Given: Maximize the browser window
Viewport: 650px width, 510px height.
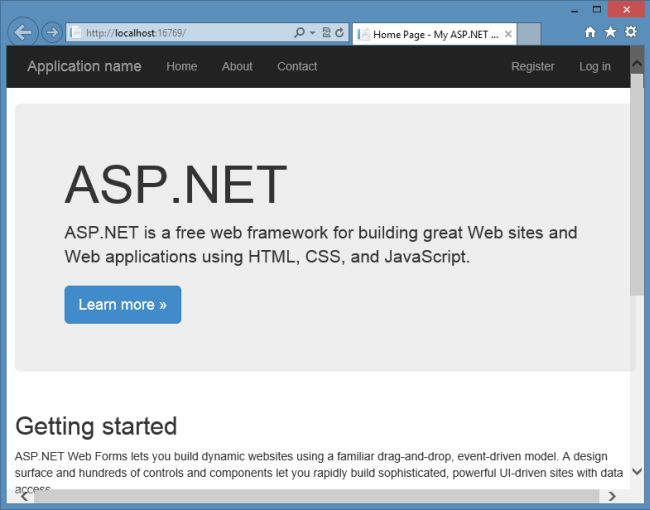Looking at the screenshot, I should (597, 10).
